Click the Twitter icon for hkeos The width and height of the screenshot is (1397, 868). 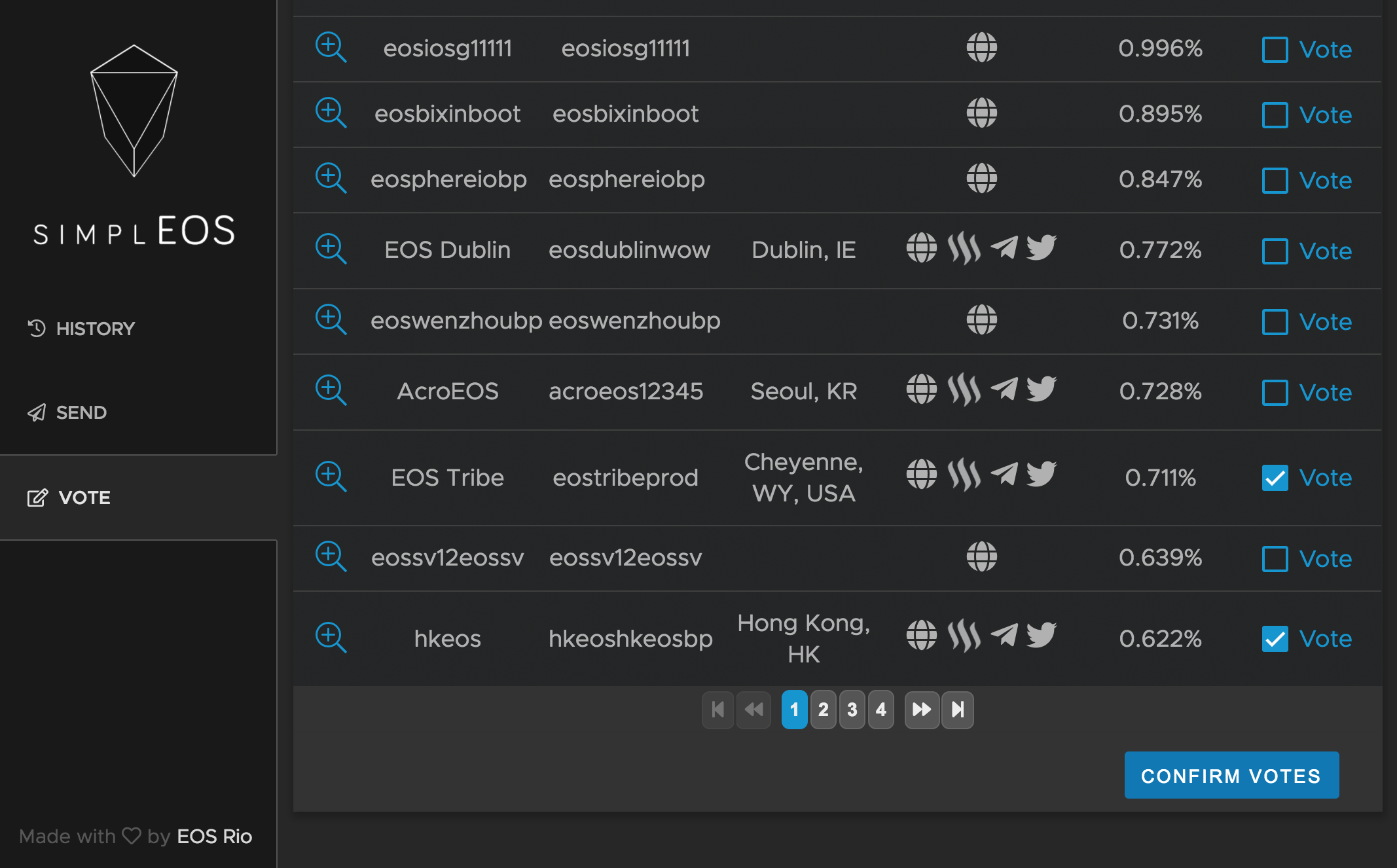point(1041,636)
